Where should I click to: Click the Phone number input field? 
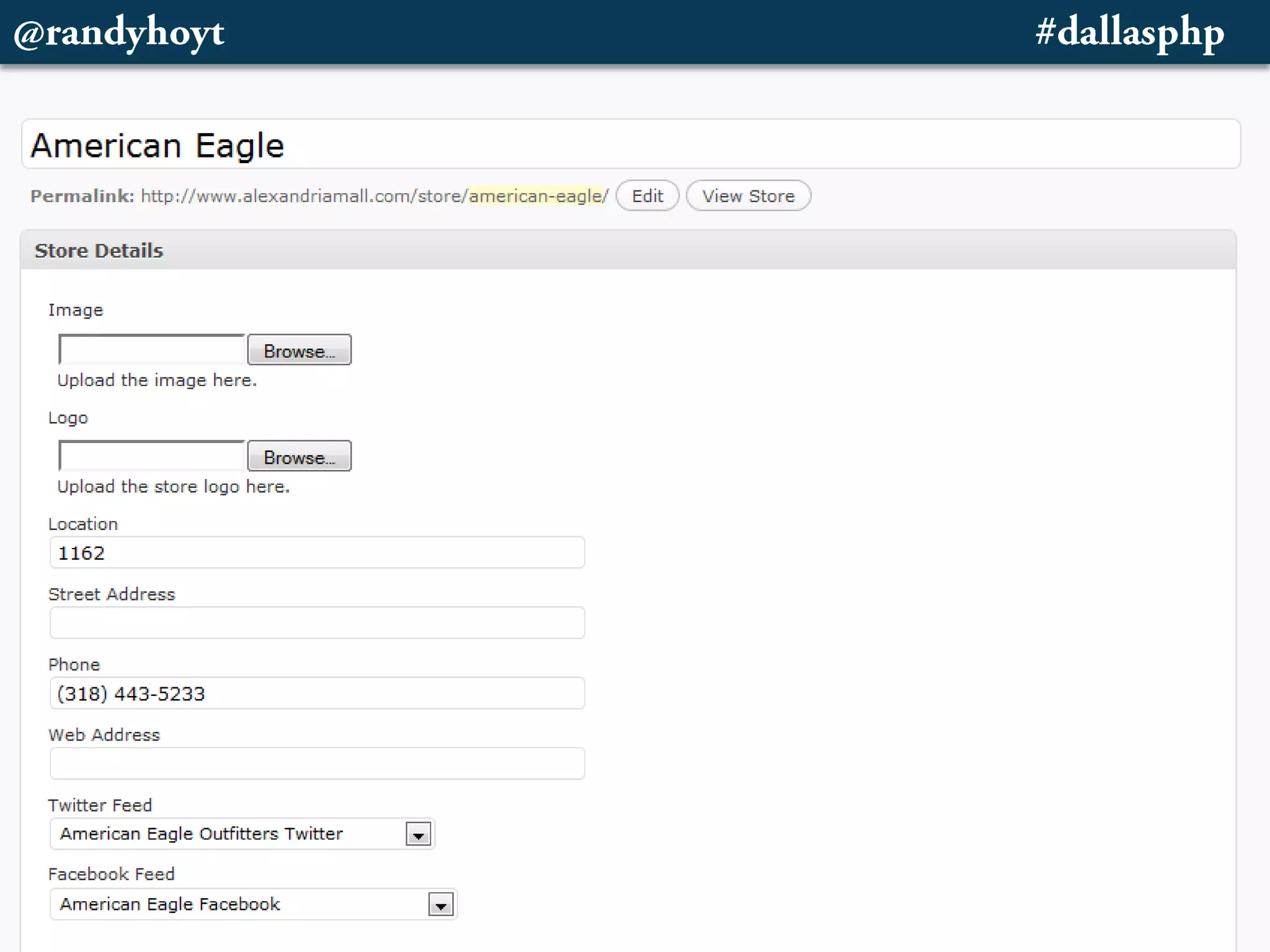click(x=317, y=694)
